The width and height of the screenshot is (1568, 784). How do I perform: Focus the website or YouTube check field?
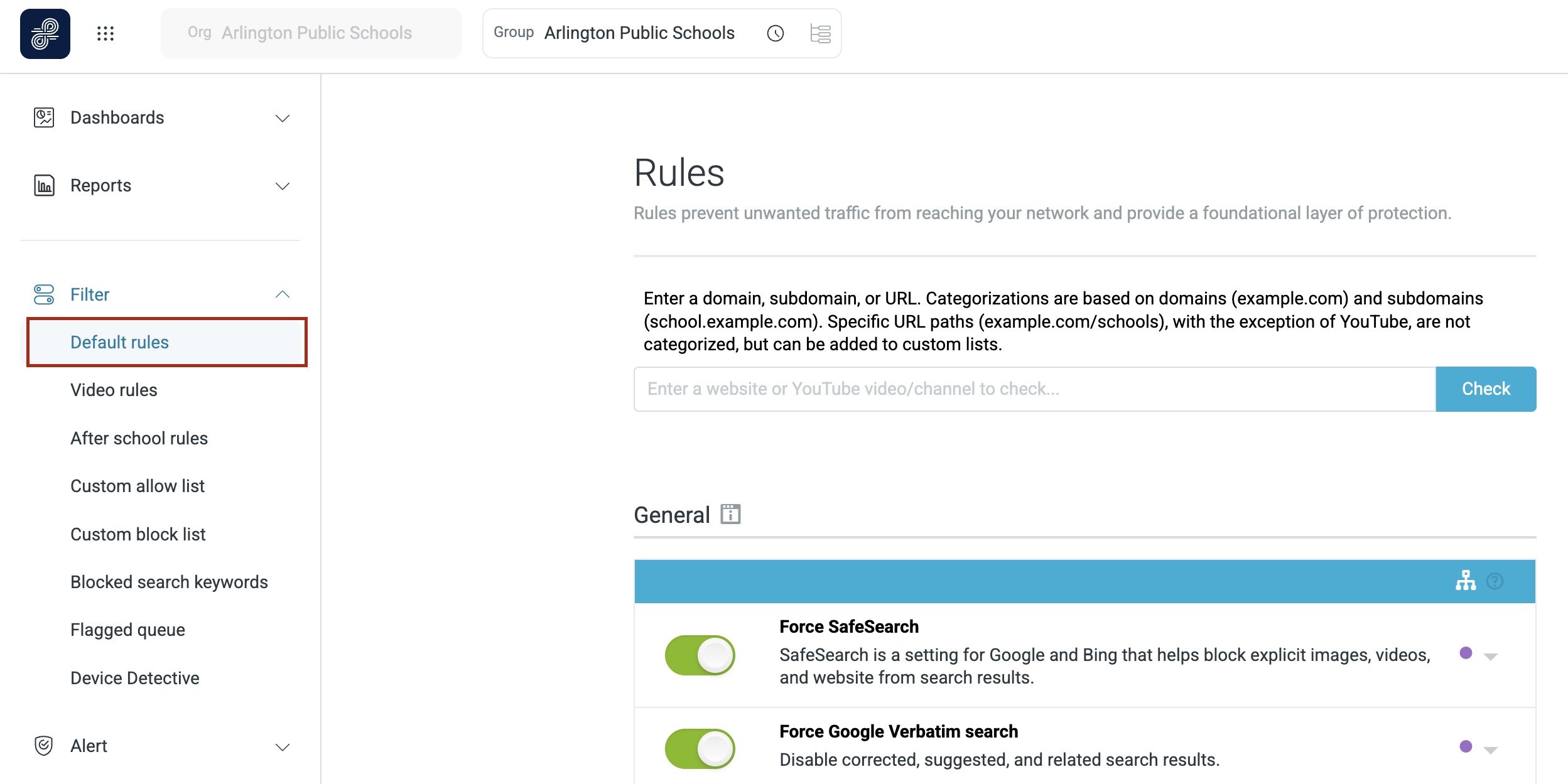point(1035,389)
